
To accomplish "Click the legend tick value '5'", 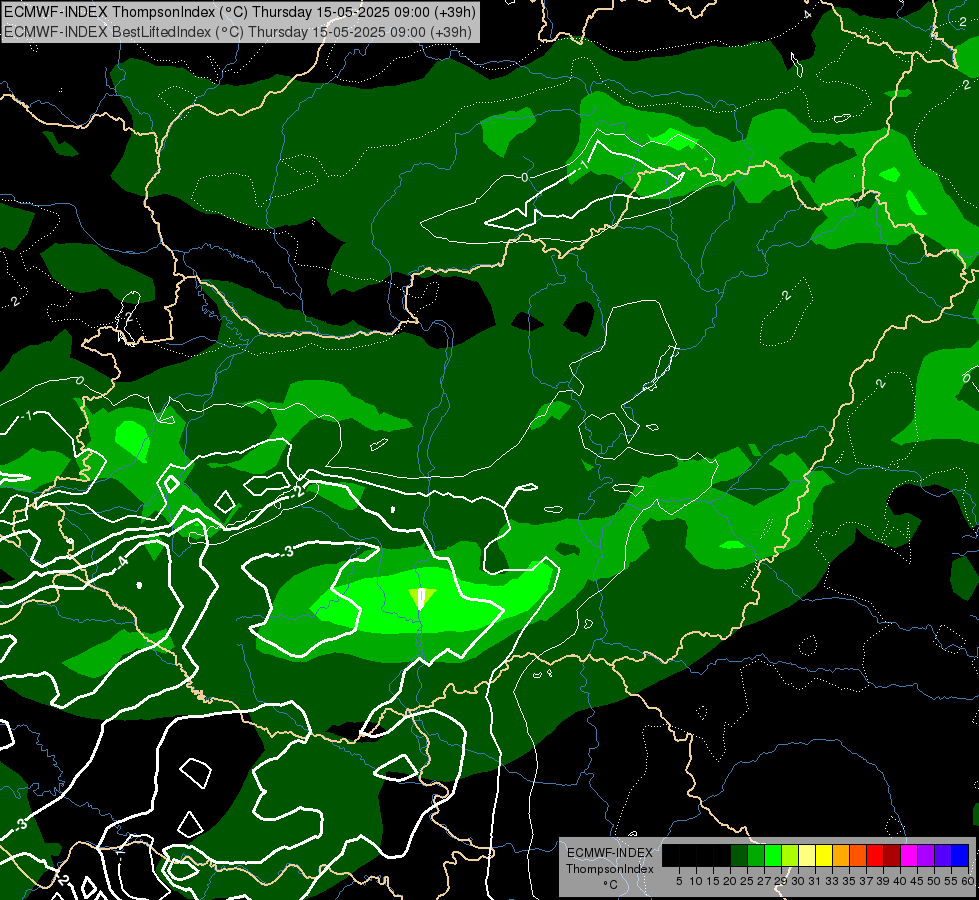I will (679, 881).
